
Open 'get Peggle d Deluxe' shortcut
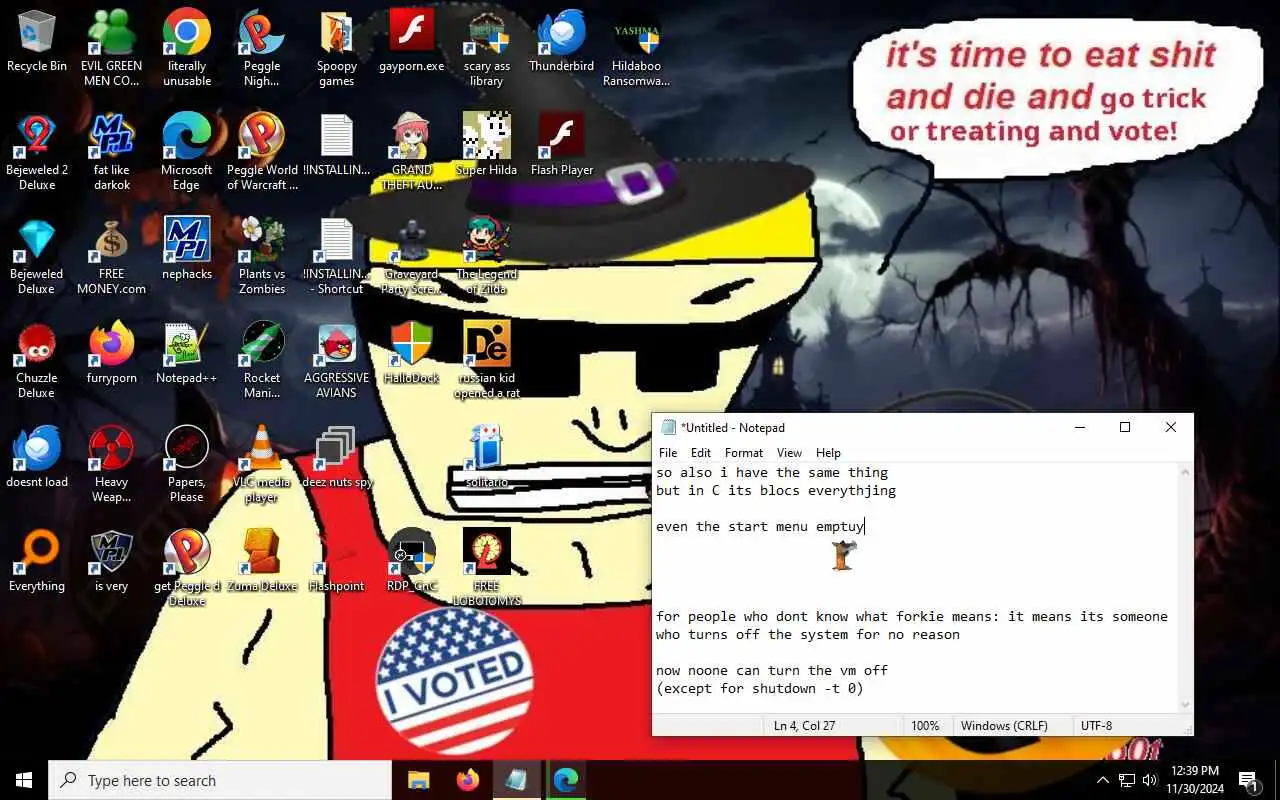[x=187, y=568]
